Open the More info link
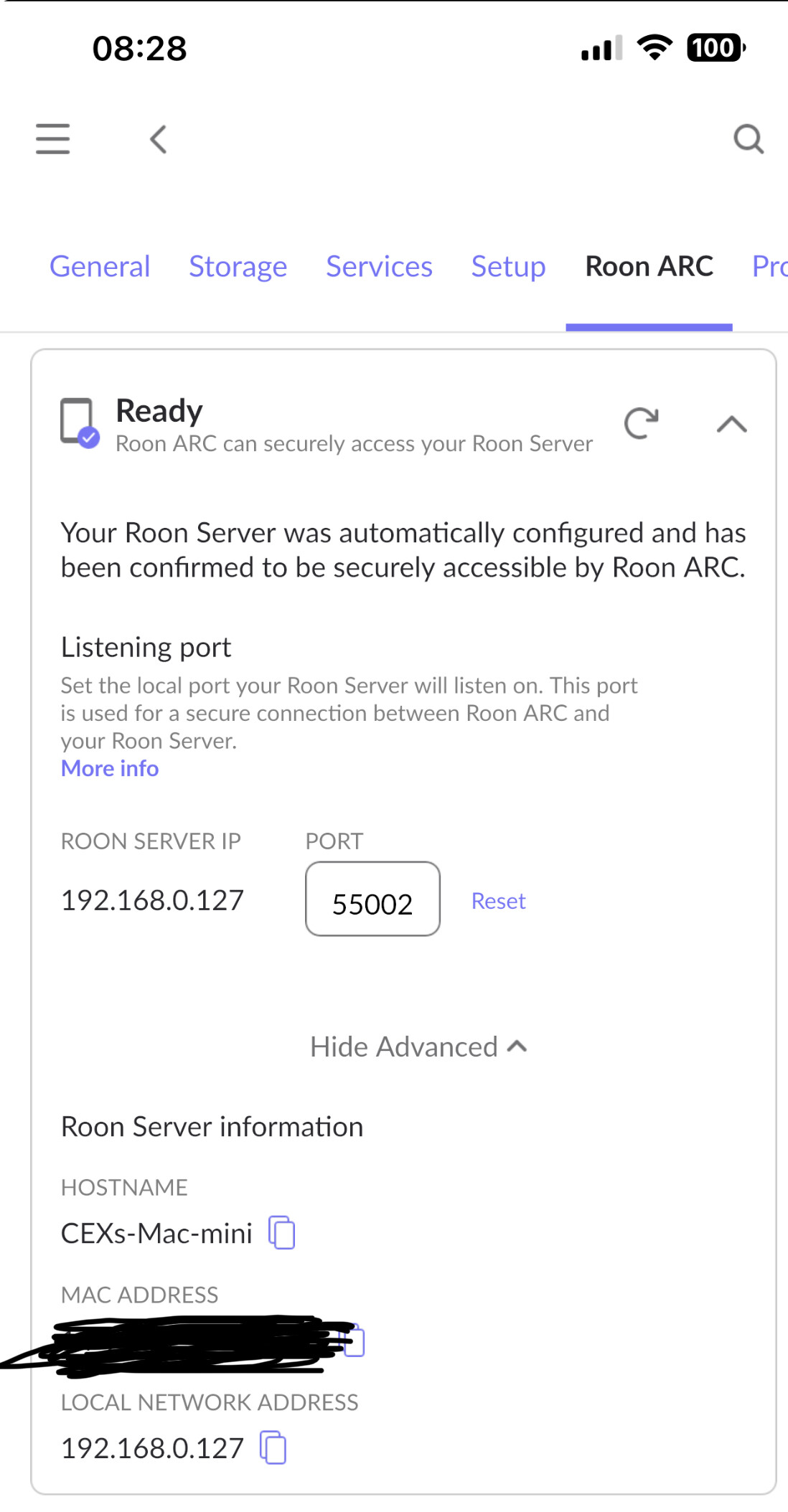Screen dimensions: 788x1512 (x=110, y=768)
